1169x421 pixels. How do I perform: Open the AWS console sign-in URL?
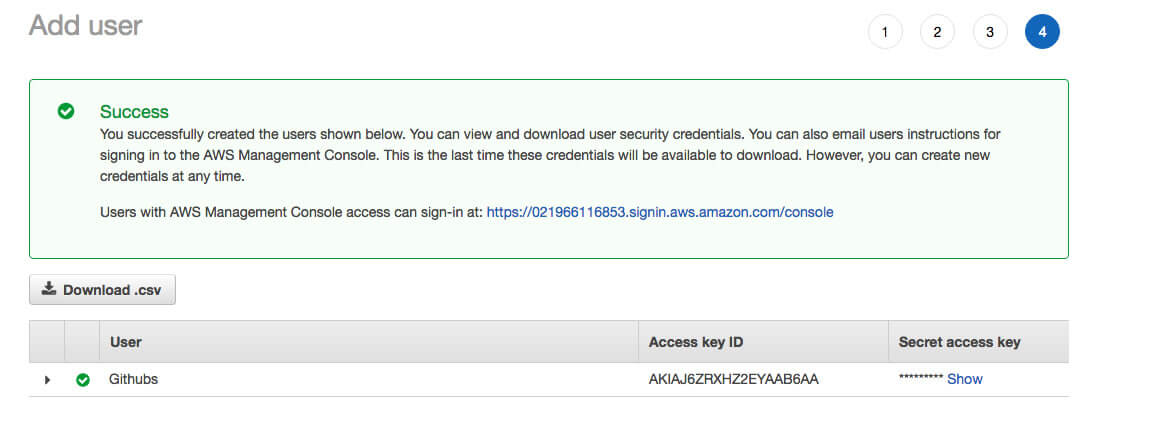[x=660, y=212]
